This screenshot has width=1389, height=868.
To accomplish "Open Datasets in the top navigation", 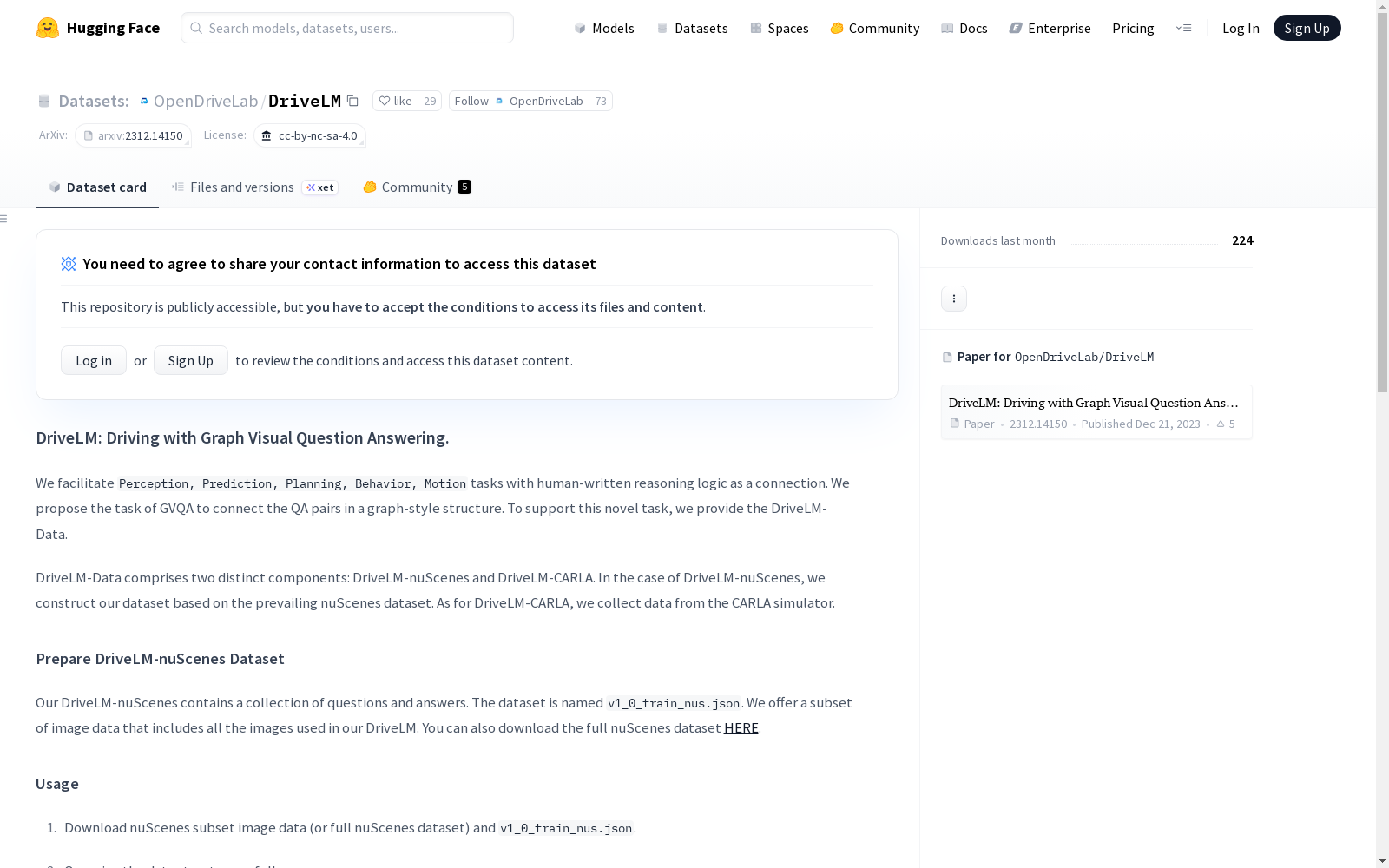I will click(x=692, y=28).
